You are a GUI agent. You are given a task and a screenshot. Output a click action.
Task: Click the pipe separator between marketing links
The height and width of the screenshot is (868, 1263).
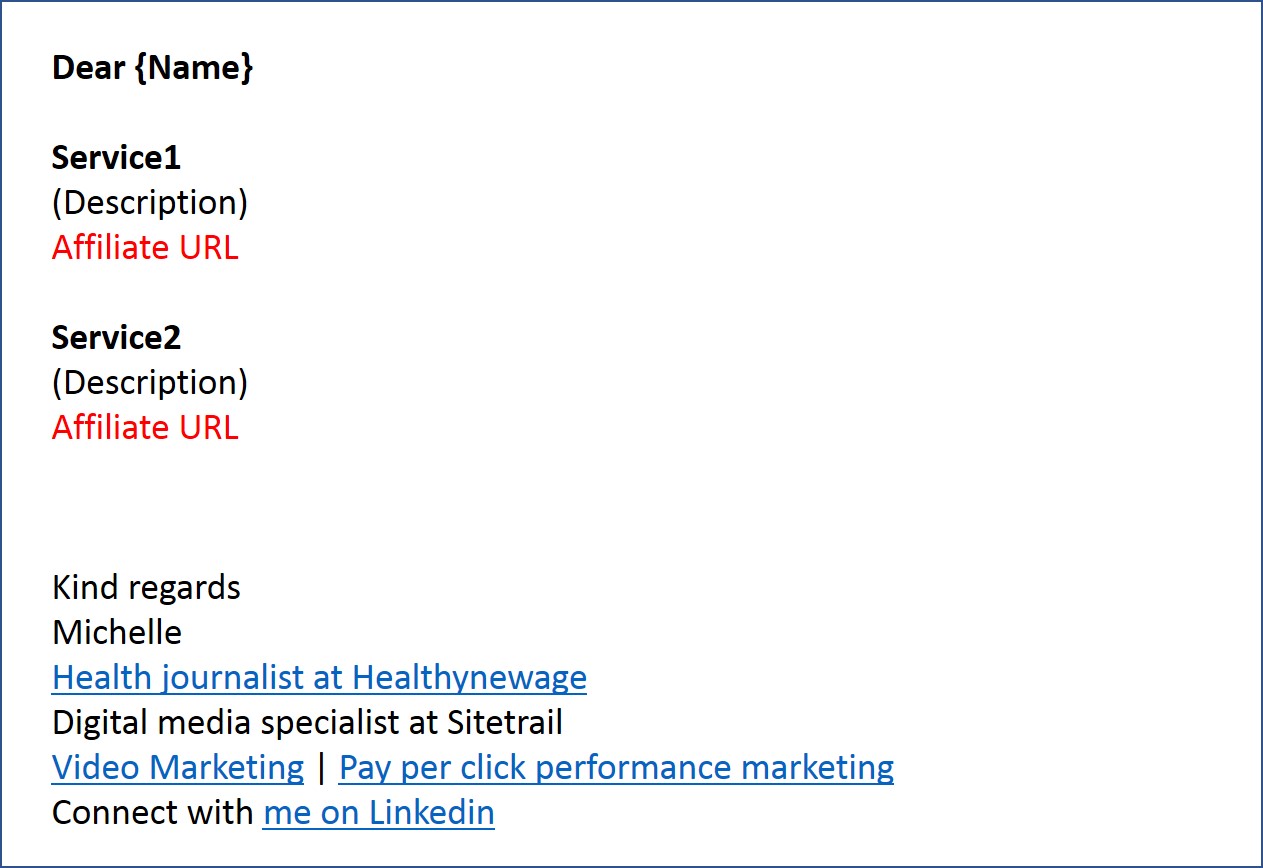click(x=321, y=768)
